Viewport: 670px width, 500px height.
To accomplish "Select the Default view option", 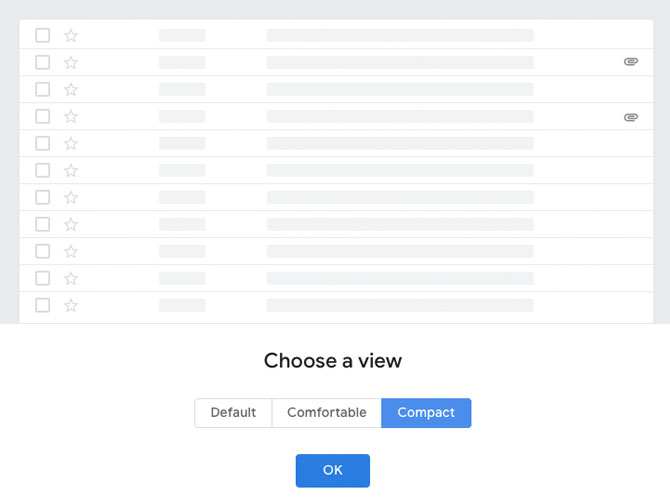I will pos(233,413).
